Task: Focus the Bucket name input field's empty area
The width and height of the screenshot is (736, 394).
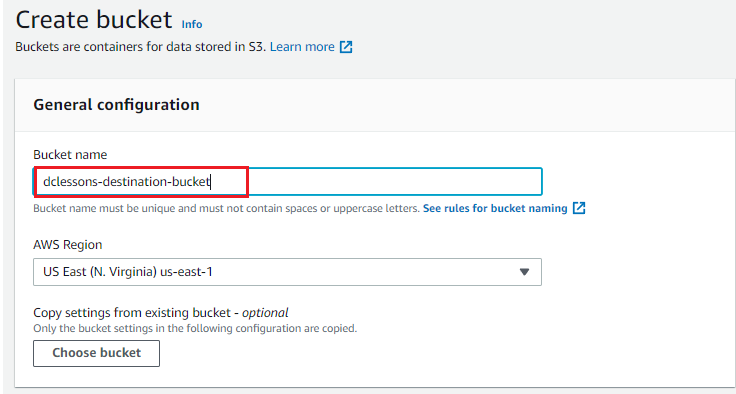Action: pos(394,181)
